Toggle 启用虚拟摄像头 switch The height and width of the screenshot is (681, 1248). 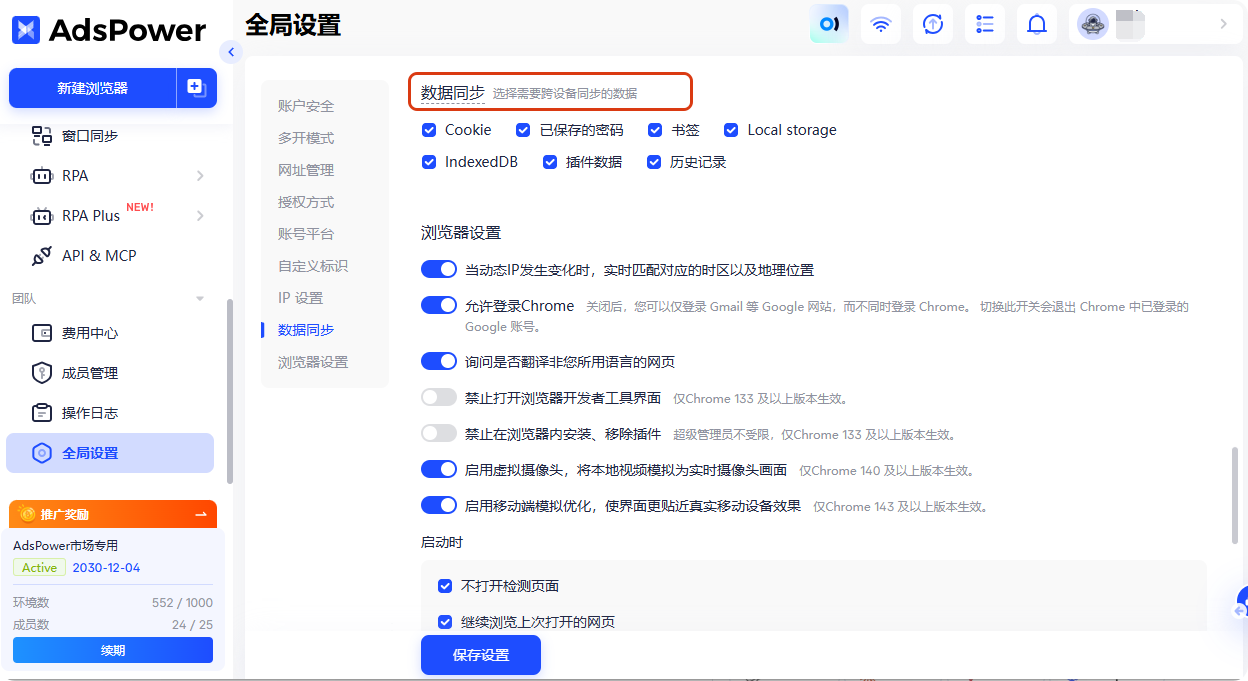(x=439, y=469)
